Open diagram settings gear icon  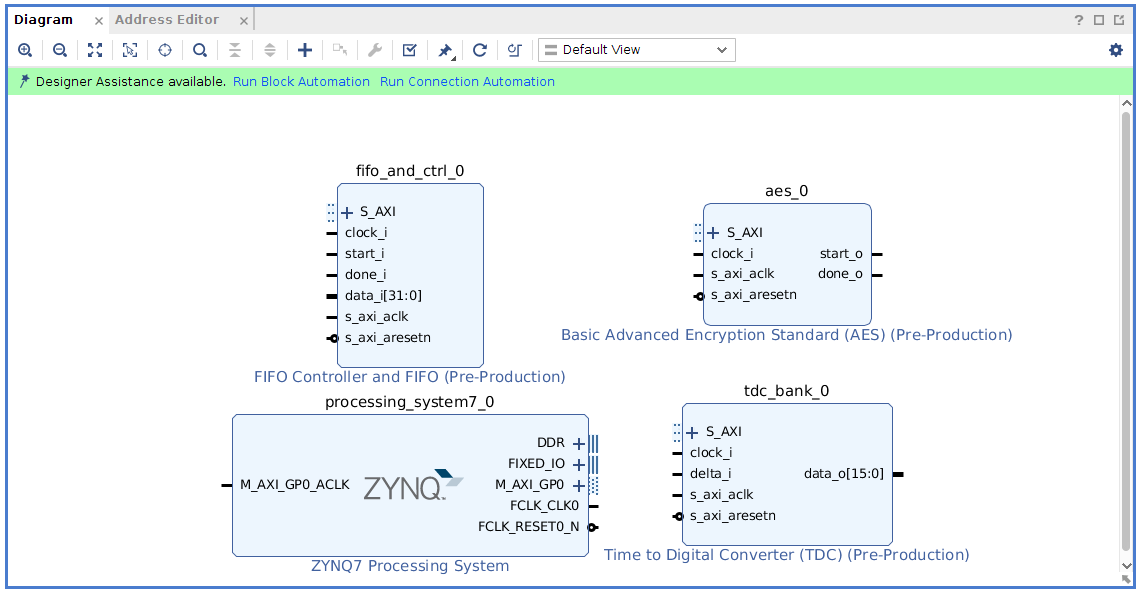click(1116, 50)
